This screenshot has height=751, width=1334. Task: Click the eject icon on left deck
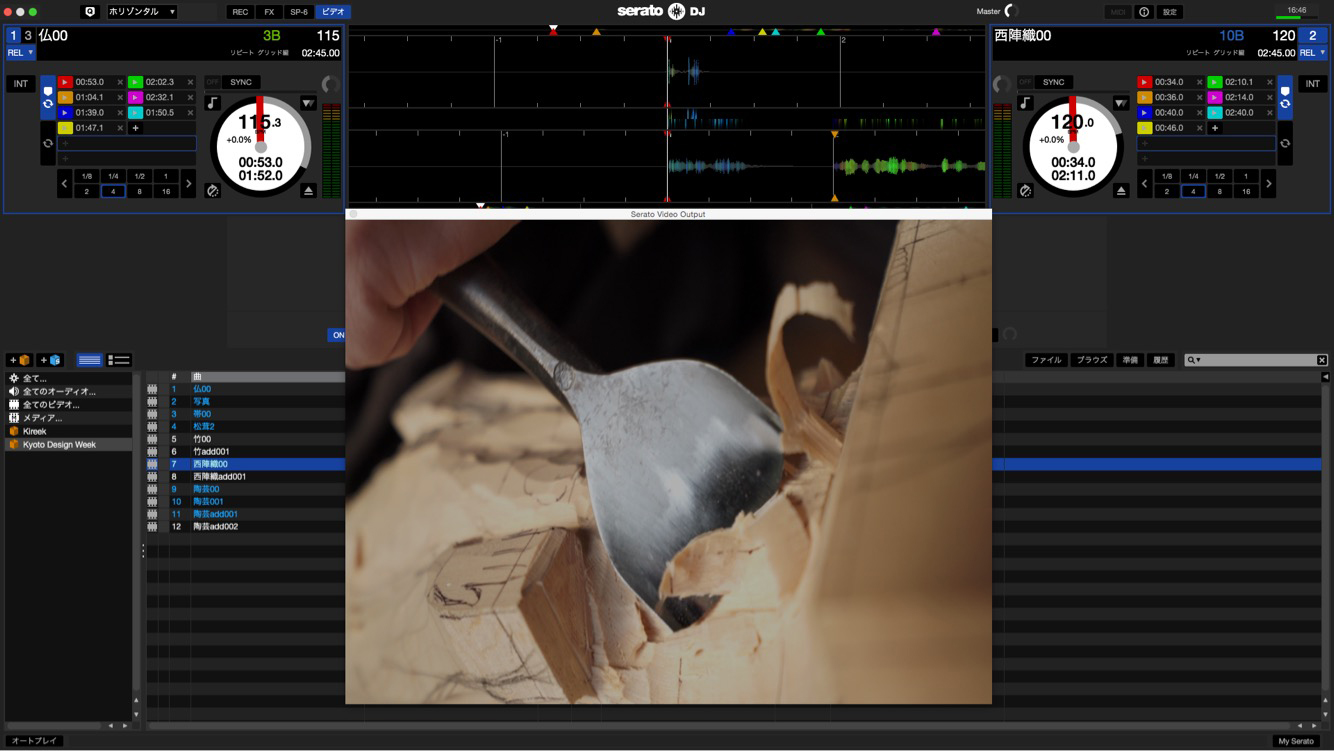(308, 190)
